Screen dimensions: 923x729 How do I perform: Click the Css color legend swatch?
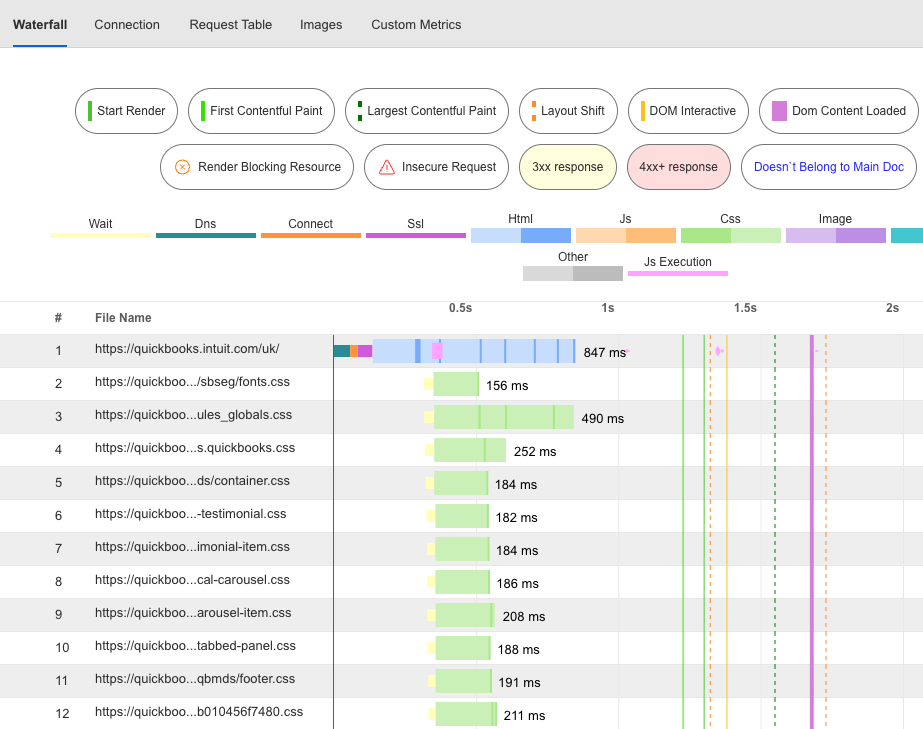(730, 236)
